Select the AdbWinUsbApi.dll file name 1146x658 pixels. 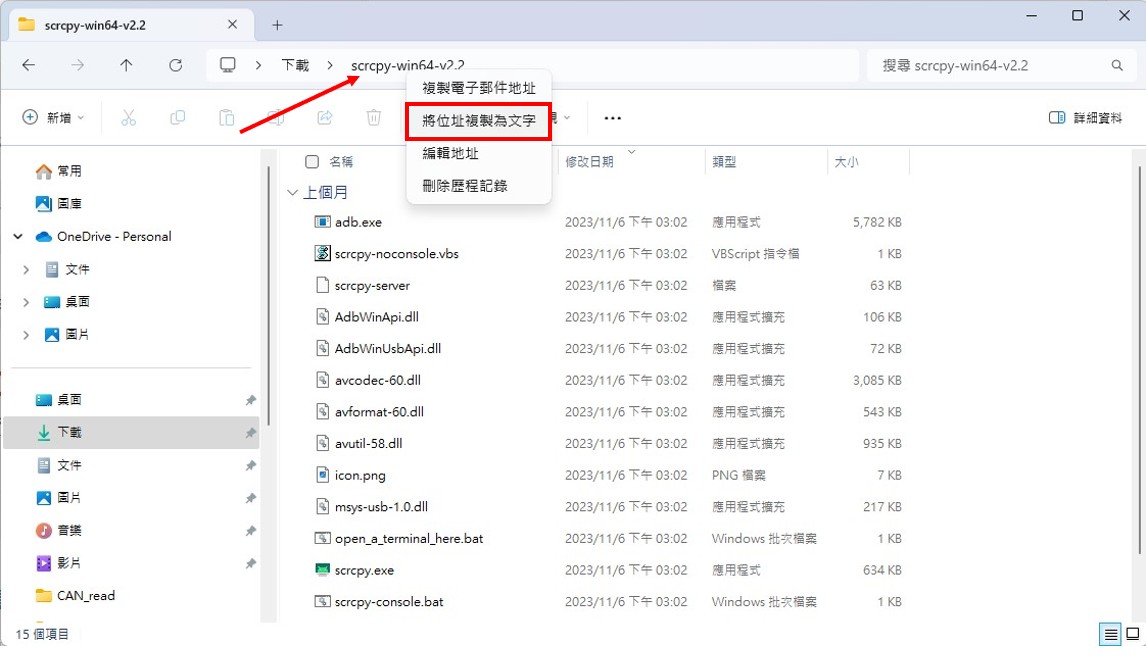[x=387, y=348]
